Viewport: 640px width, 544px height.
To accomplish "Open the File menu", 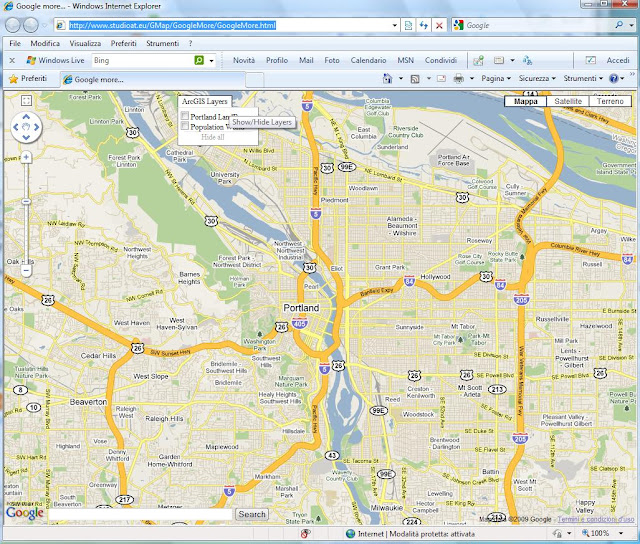I will [15, 43].
